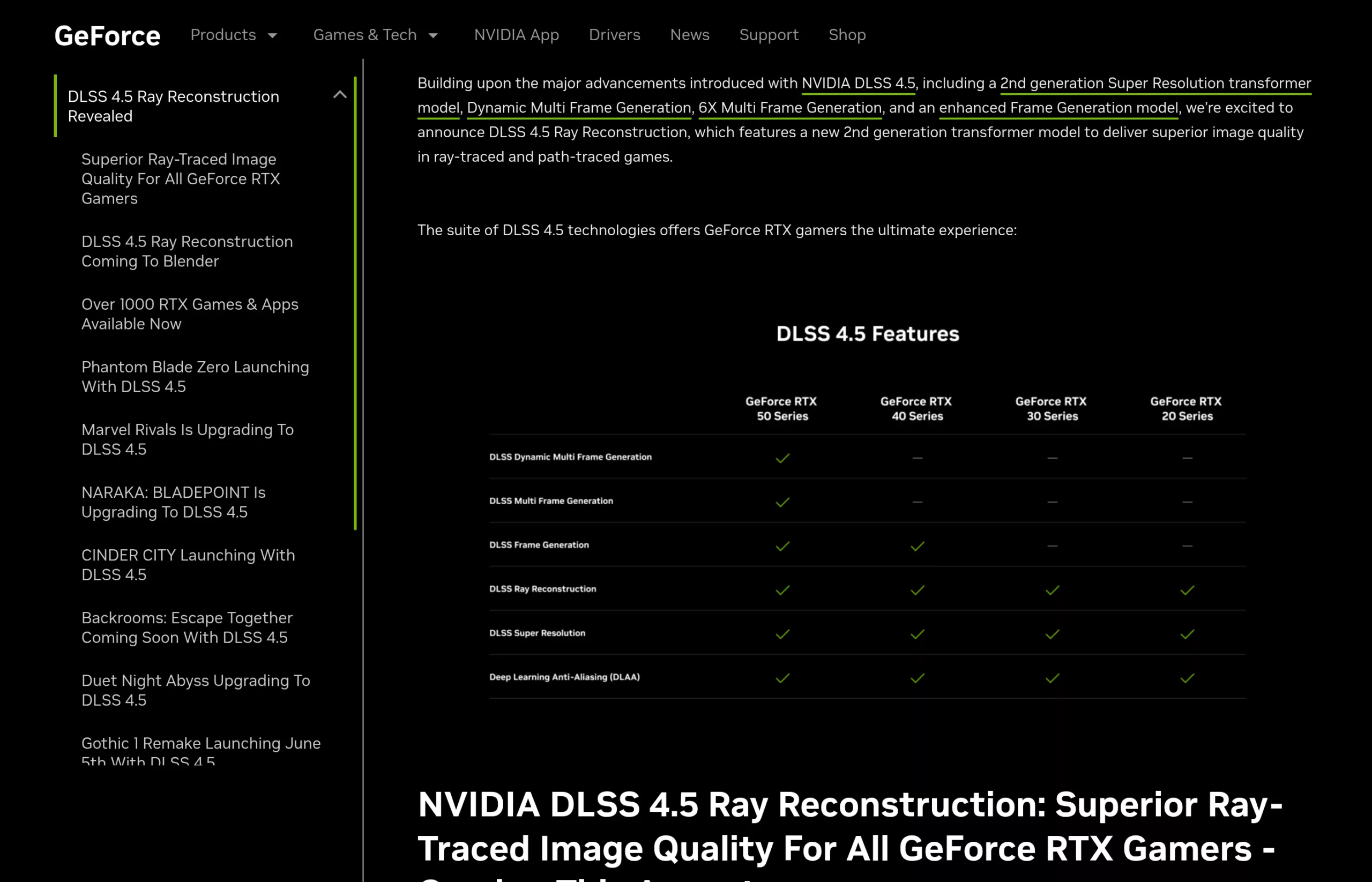Click DLSS Dynamic Multi Frame Generation row label
Viewport: 1372px width, 882px height.
(x=571, y=457)
